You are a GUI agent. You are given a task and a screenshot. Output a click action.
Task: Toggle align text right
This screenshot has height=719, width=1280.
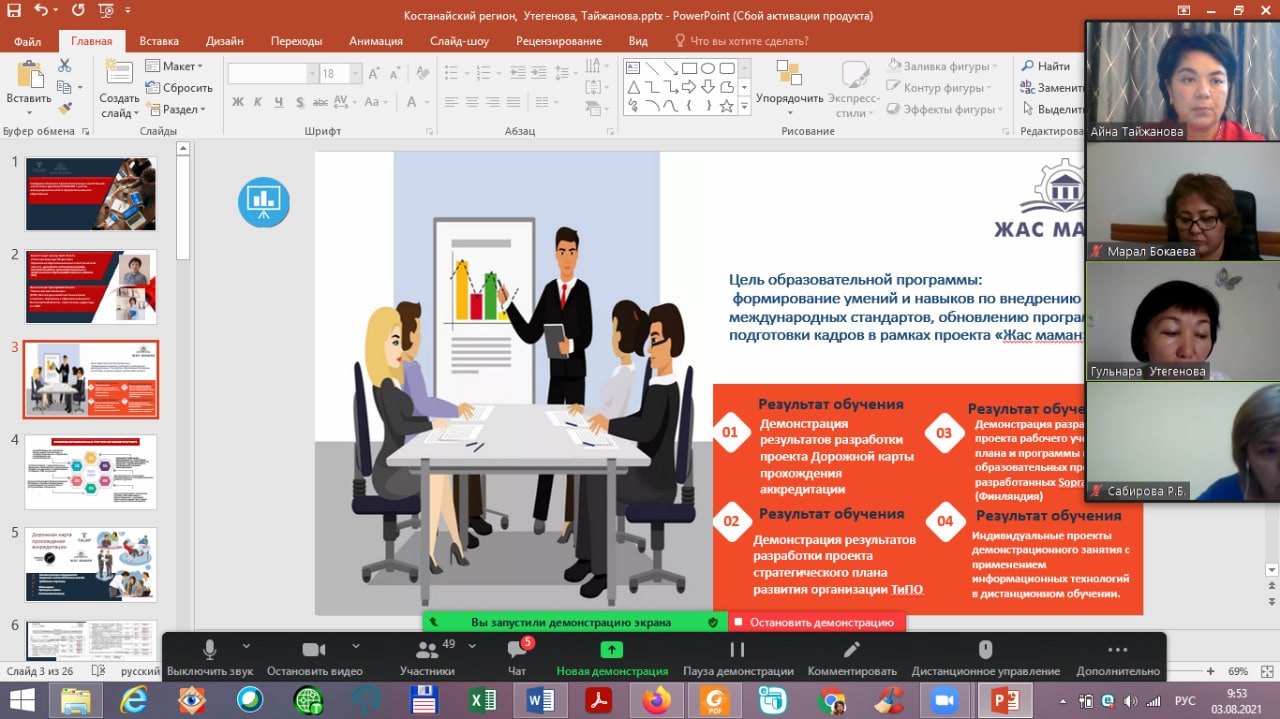click(494, 102)
